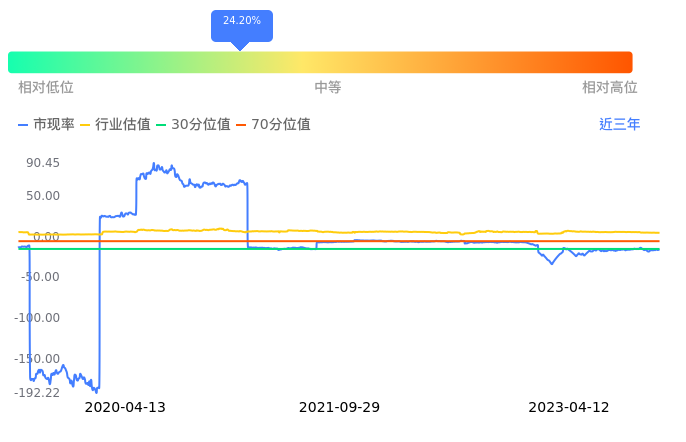
Task: Select the 2021-09-29 date marker
Action: [x=340, y=408]
